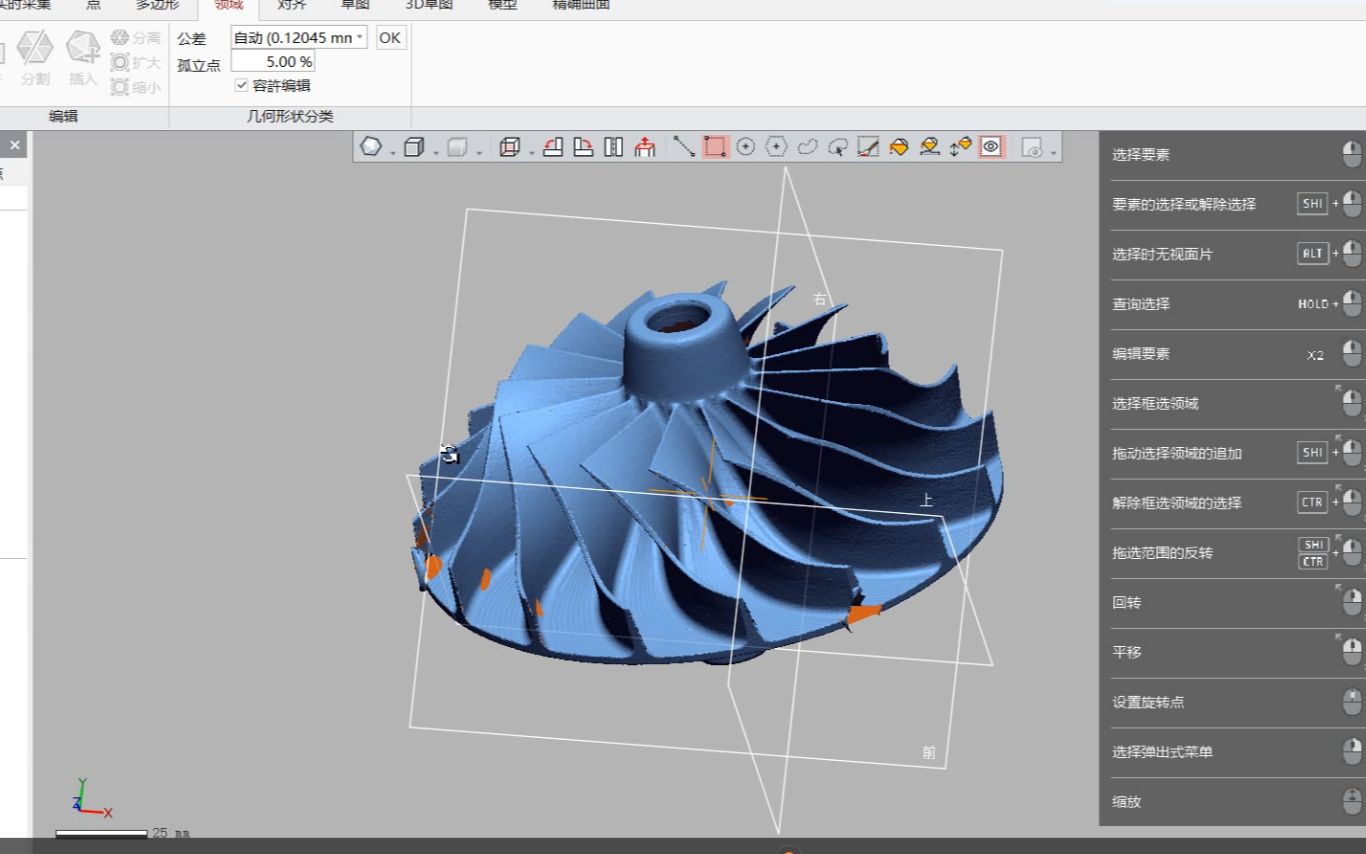Switch to the 3D草图 ribbon tab
Screen dimensions: 1366x854
(x=429, y=5)
